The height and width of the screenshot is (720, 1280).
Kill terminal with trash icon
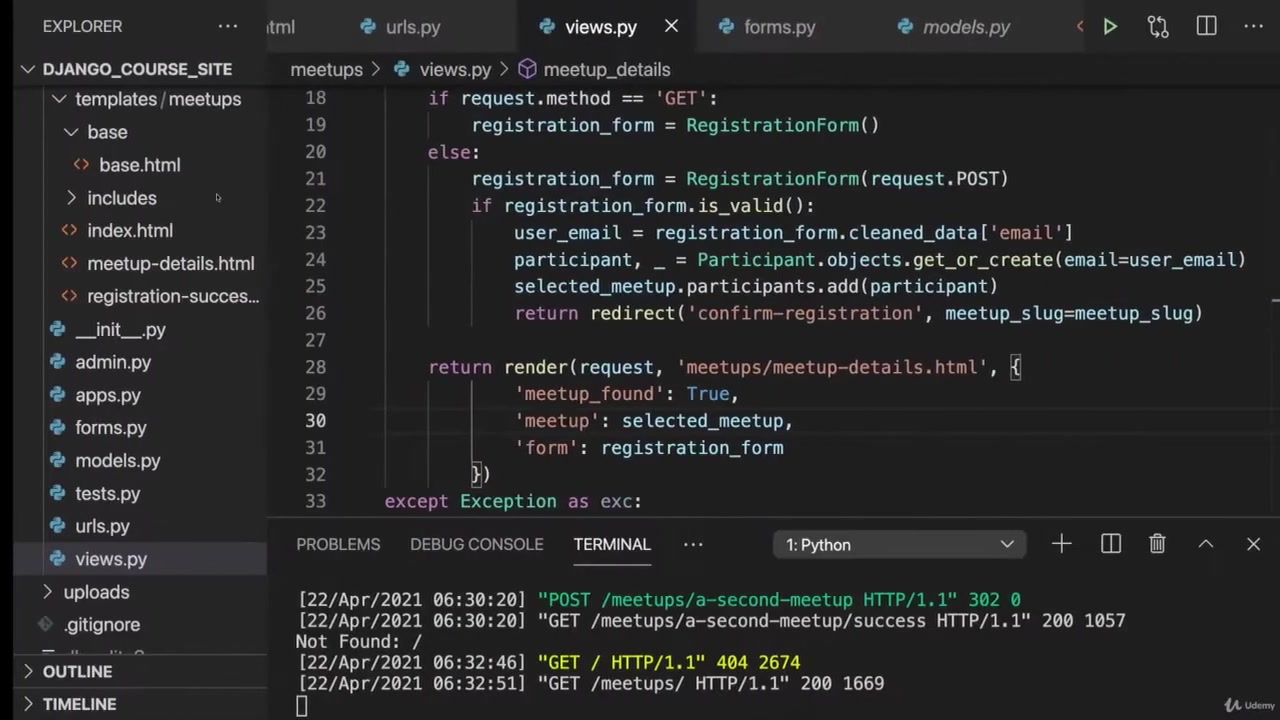(x=1157, y=544)
